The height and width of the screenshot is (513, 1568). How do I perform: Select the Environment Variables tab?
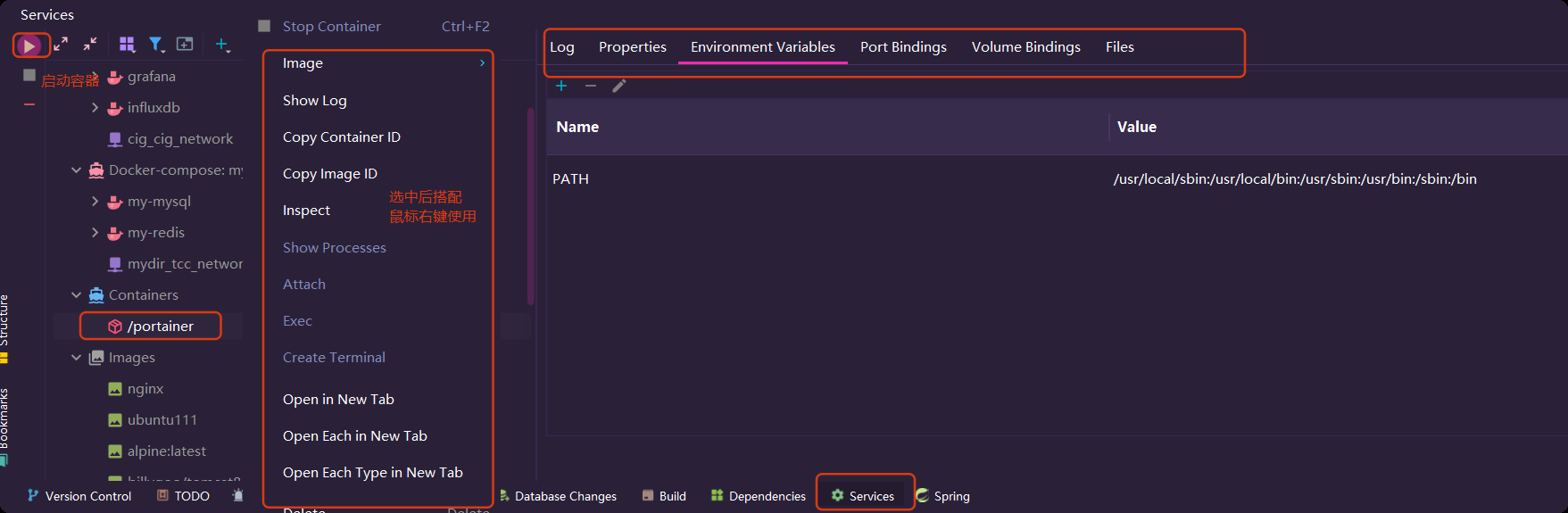[x=763, y=47]
